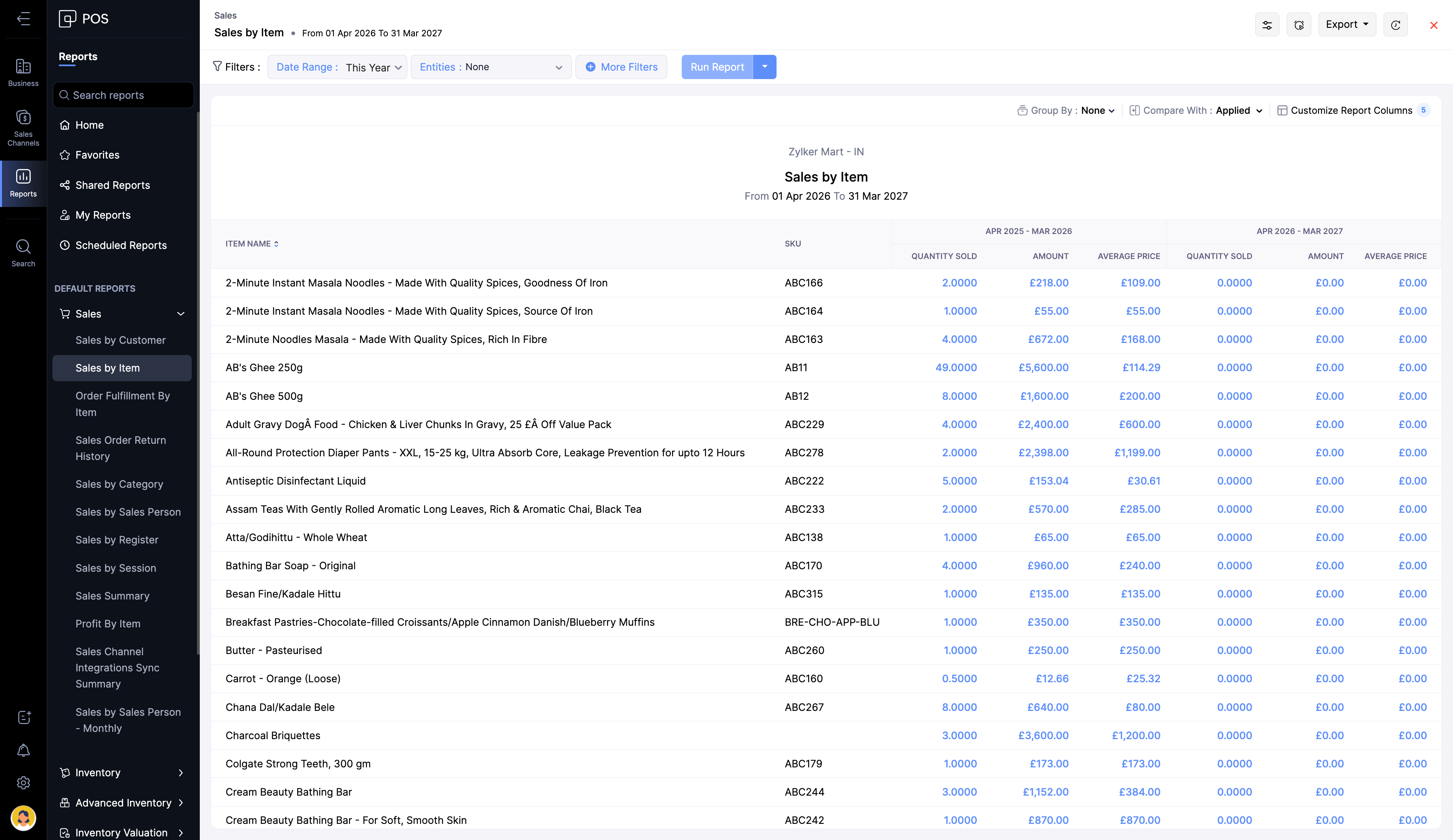The image size is (1453, 840).
Task: Click the Run Report button
Action: point(717,67)
